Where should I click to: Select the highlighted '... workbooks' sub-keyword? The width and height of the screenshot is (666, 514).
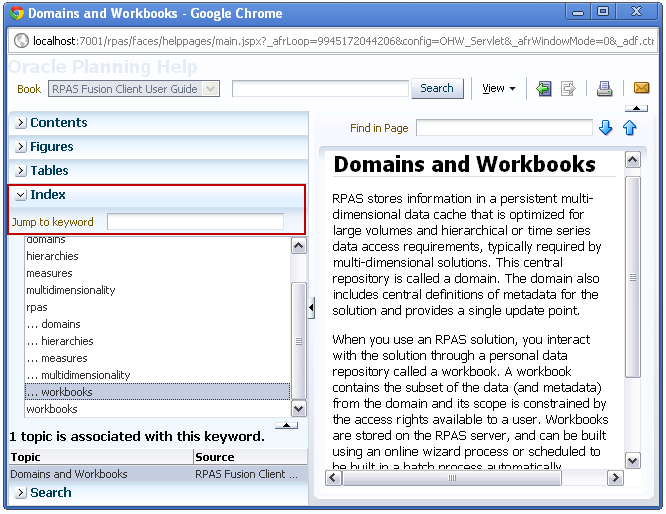[157, 392]
